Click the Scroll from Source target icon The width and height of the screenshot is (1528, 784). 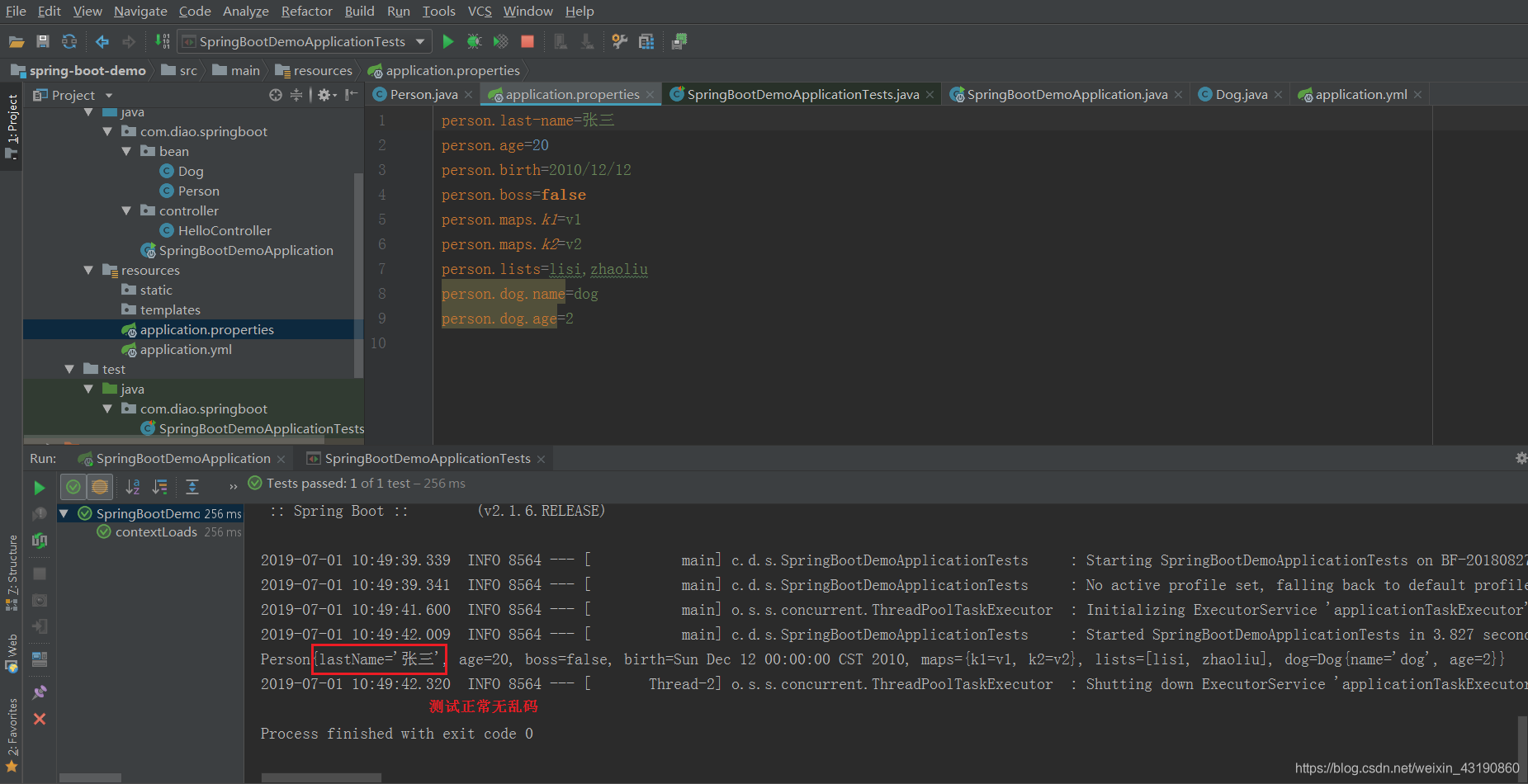(276, 95)
